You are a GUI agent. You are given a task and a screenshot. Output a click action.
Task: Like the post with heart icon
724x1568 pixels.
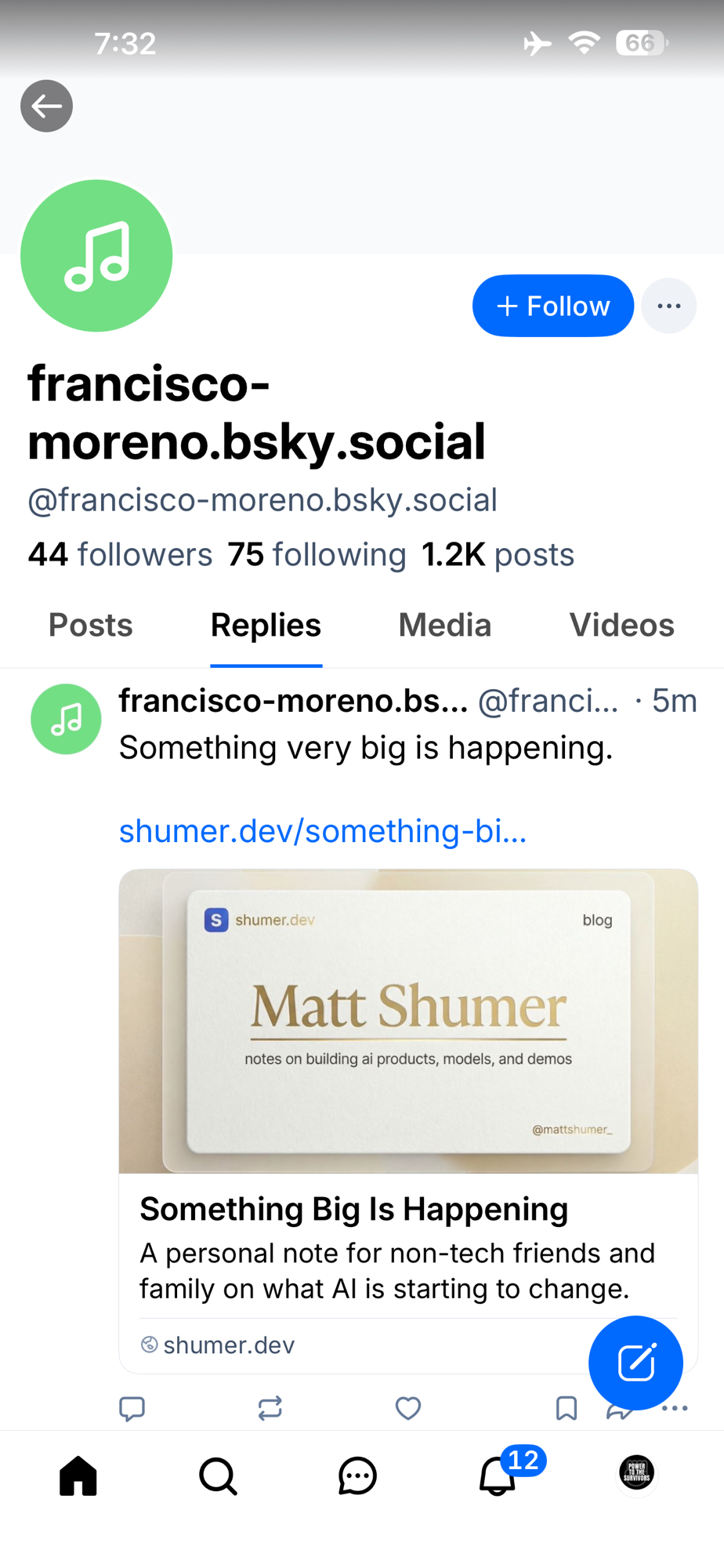click(407, 1408)
